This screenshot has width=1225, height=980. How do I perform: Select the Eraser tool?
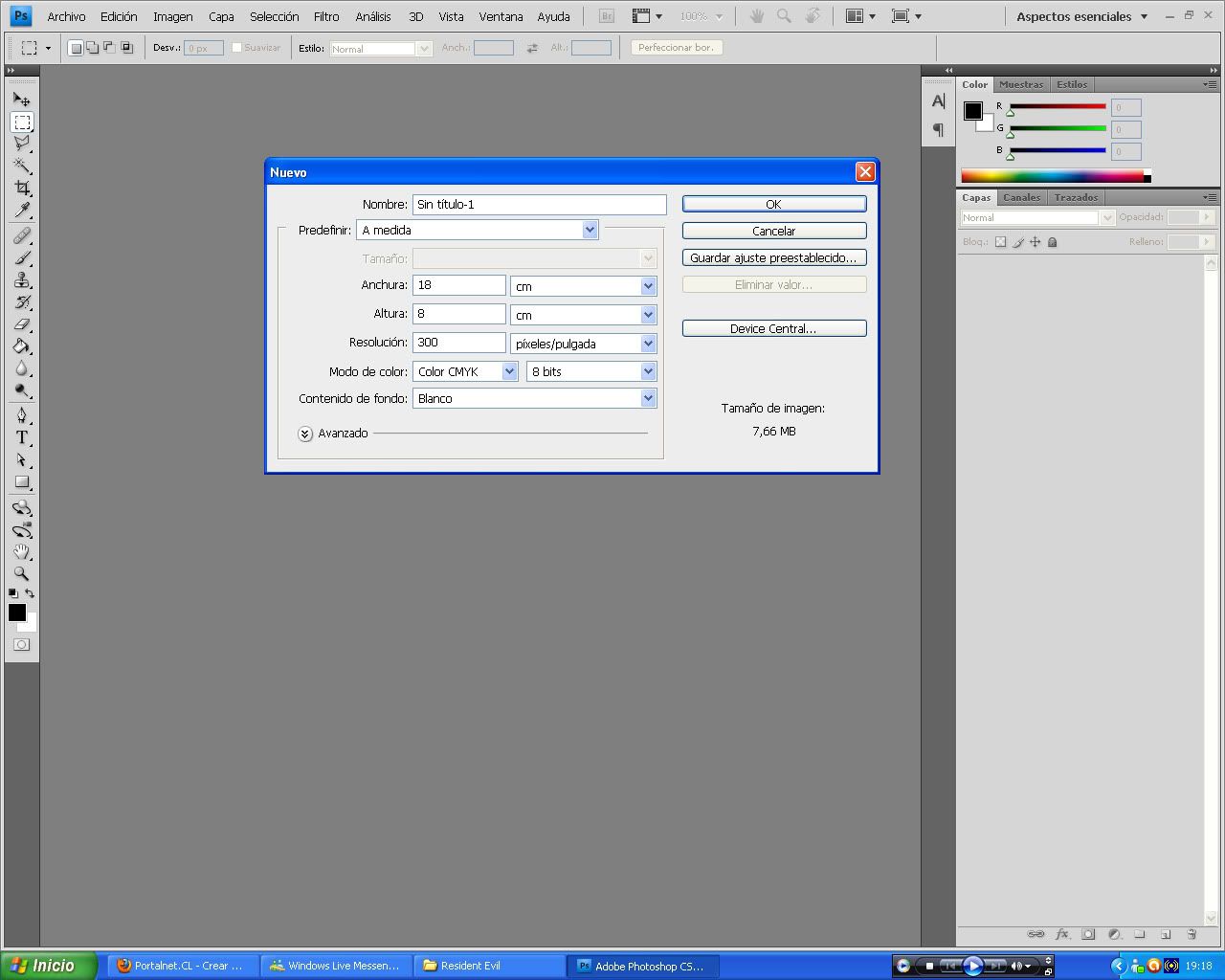click(21, 323)
